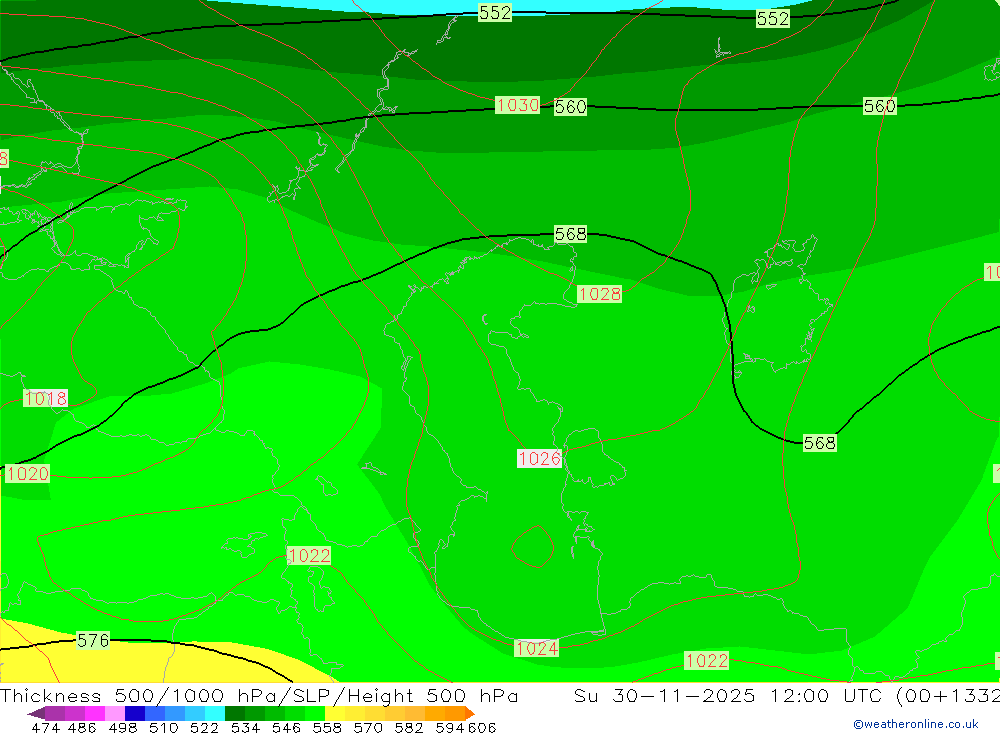Click the legend value 606
The width and height of the screenshot is (1000, 733).
(482, 727)
